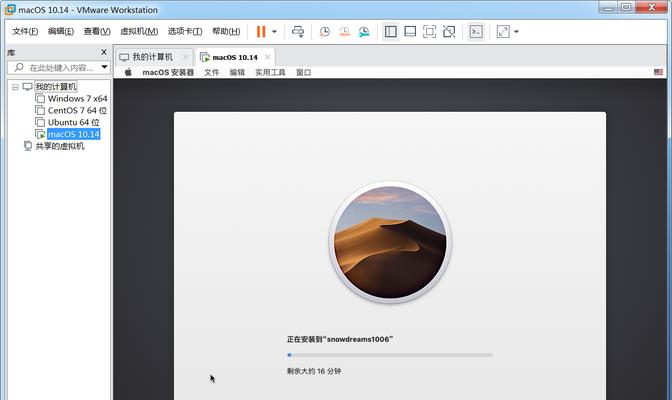Enter full screen mode
This screenshot has height=400, width=672.
(429, 31)
